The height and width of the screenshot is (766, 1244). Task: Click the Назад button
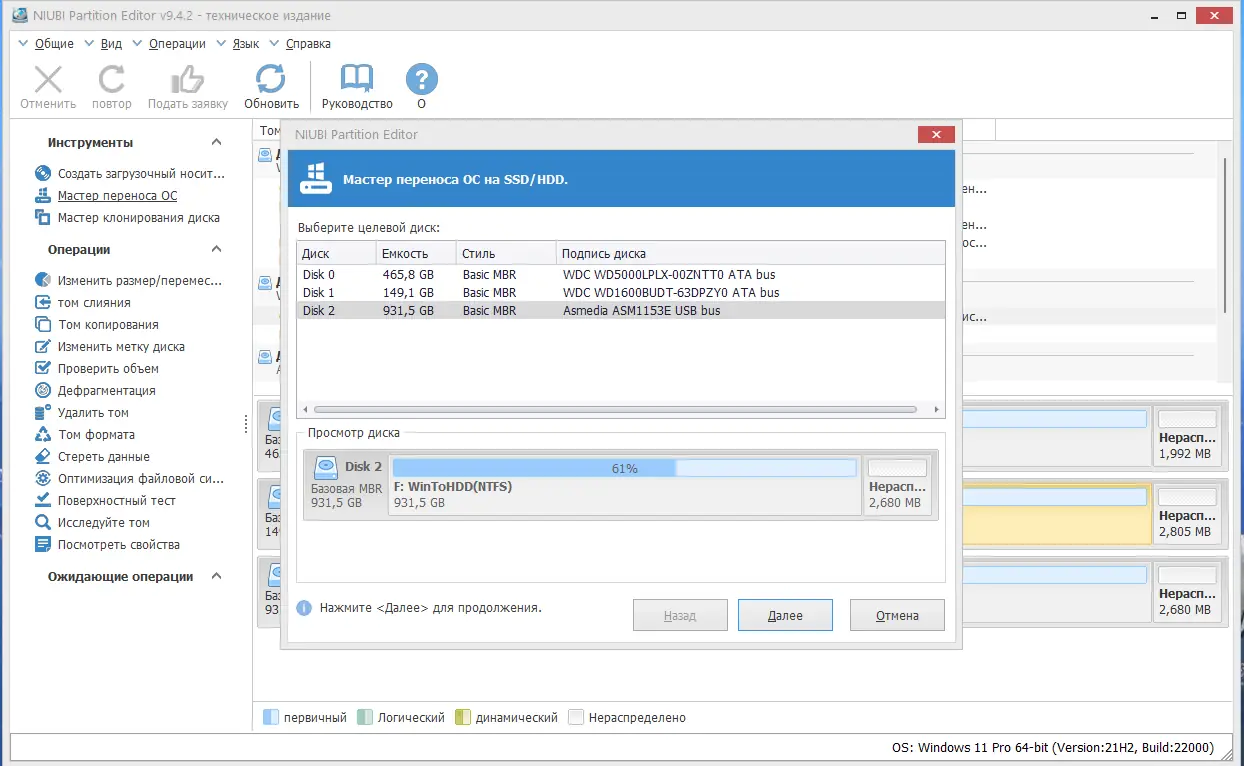pos(680,615)
